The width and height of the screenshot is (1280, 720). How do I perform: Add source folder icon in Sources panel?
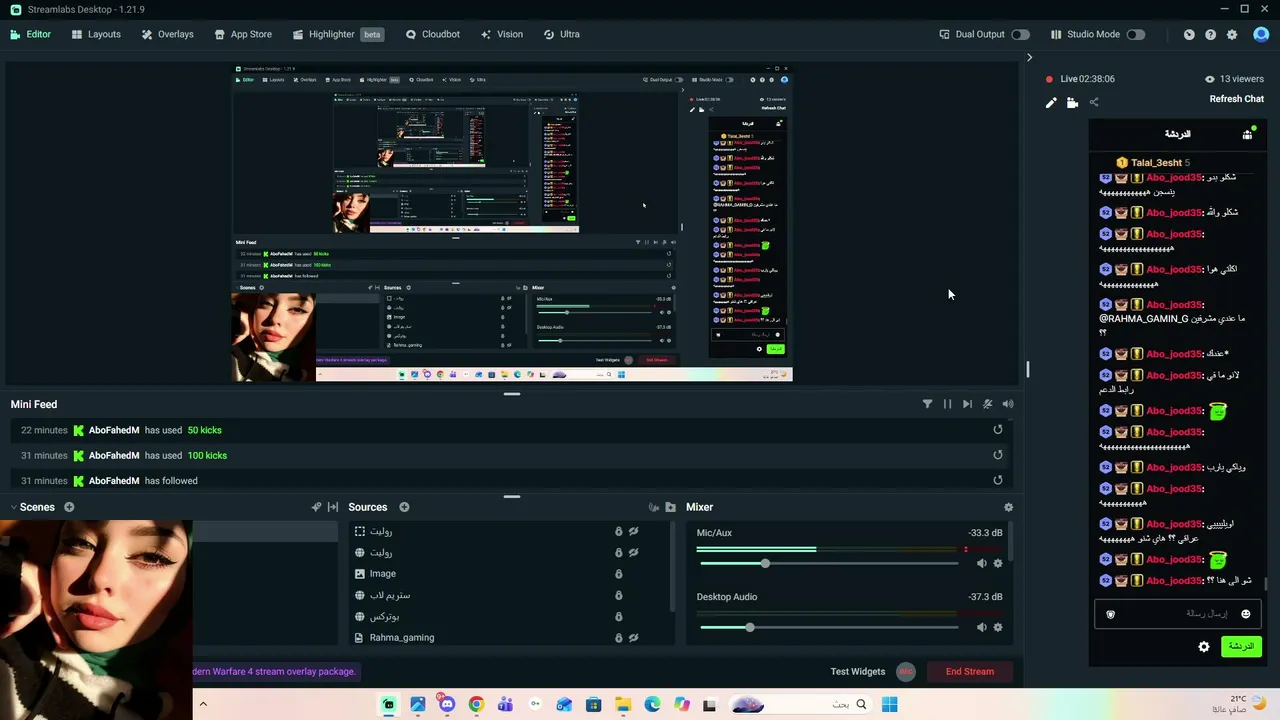click(x=670, y=507)
